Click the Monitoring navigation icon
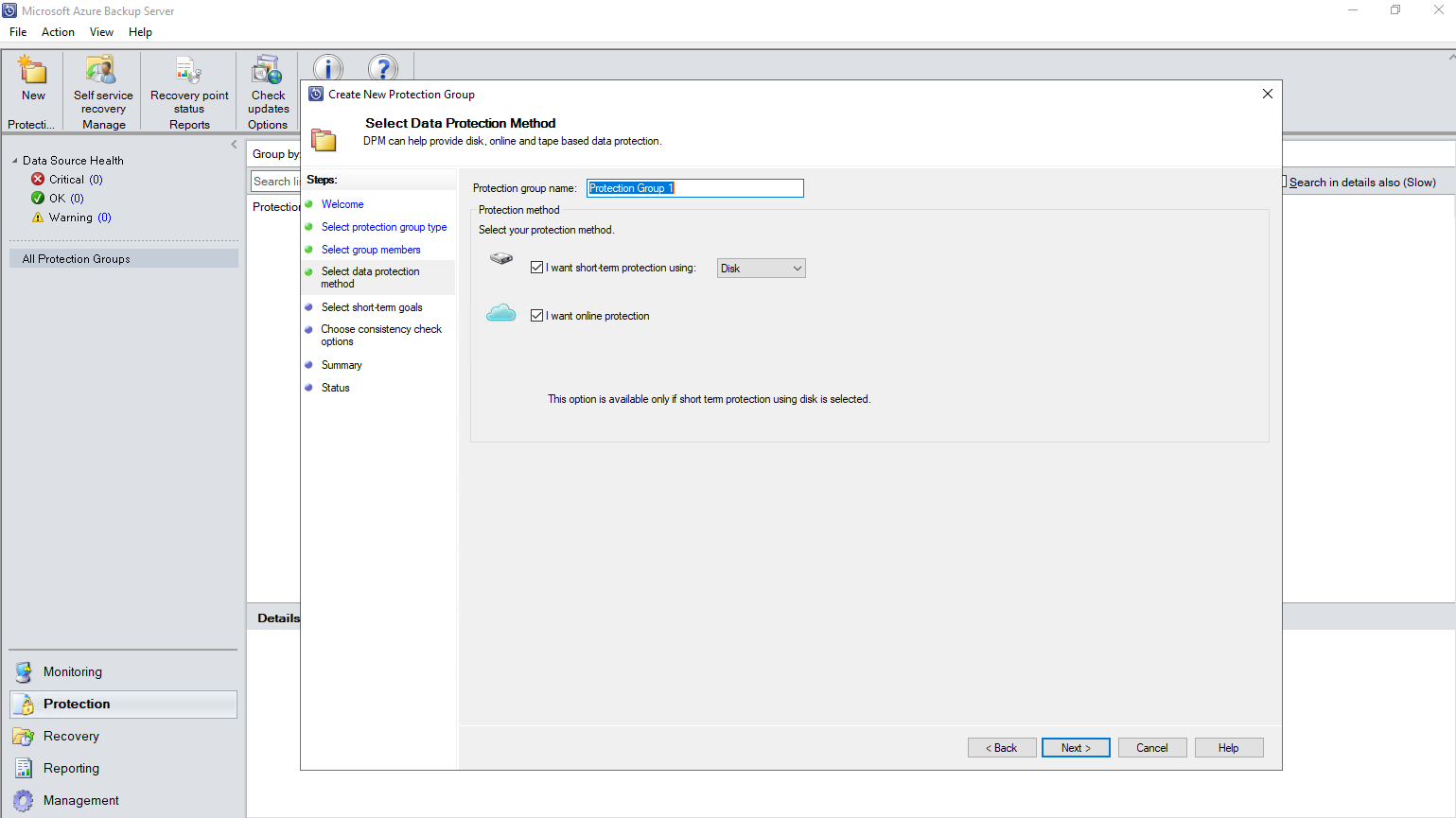The height and width of the screenshot is (818, 1456). [24, 672]
